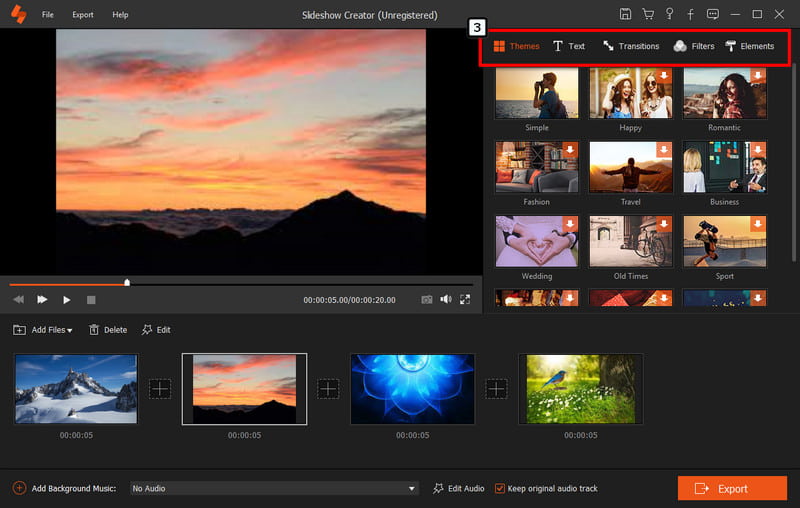Switch to the Transitions tab

pyautogui.click(x=631, y=46)
